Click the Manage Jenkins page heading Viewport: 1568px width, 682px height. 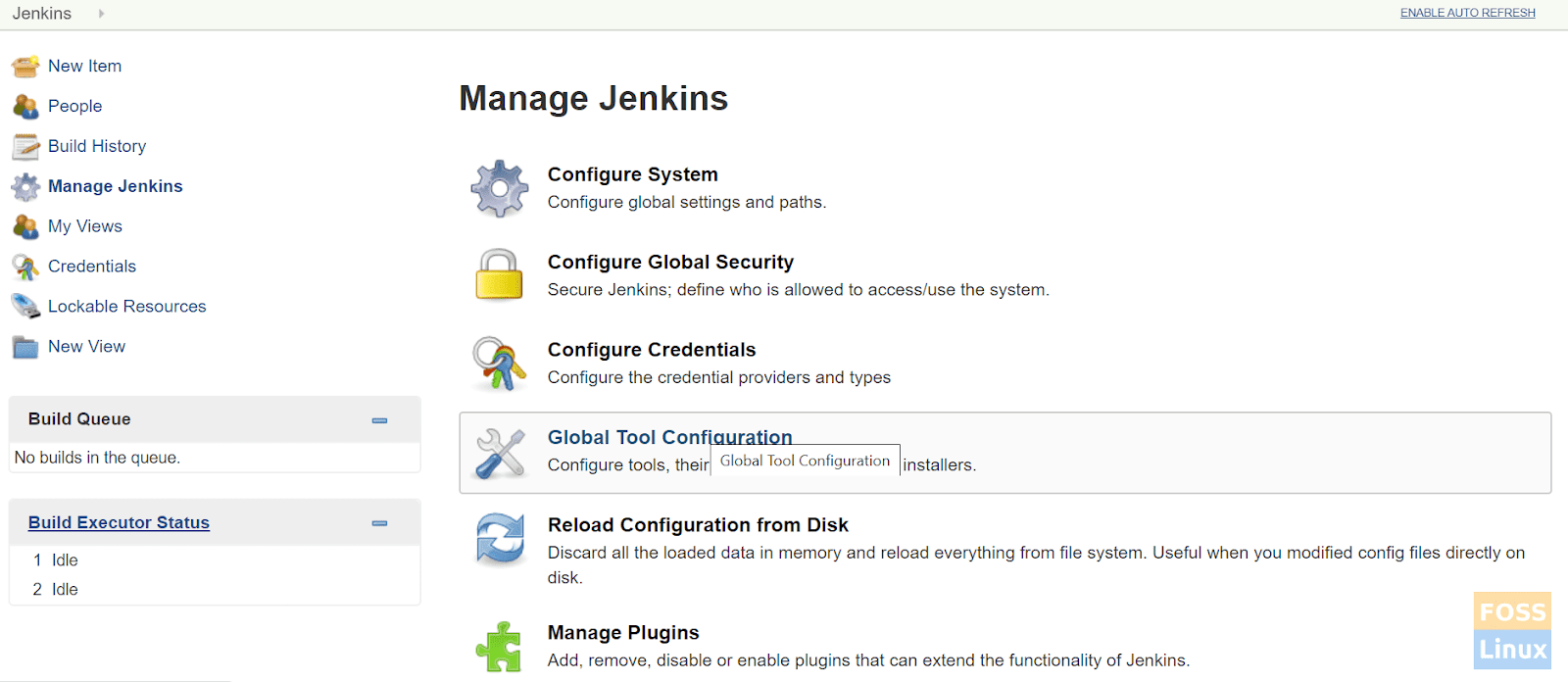click(593, 99)
